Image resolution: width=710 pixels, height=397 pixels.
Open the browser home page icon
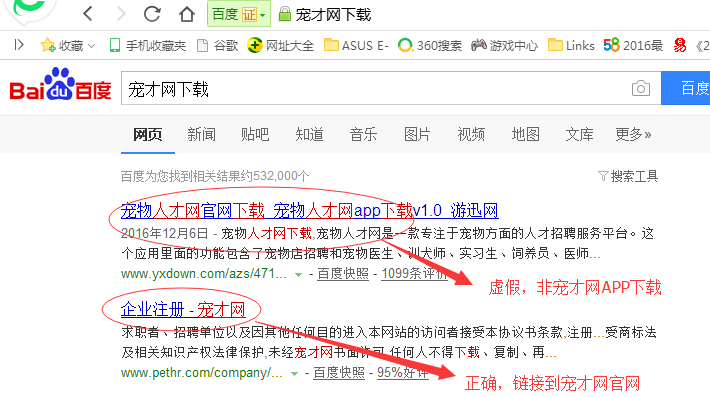coord(187,14)
